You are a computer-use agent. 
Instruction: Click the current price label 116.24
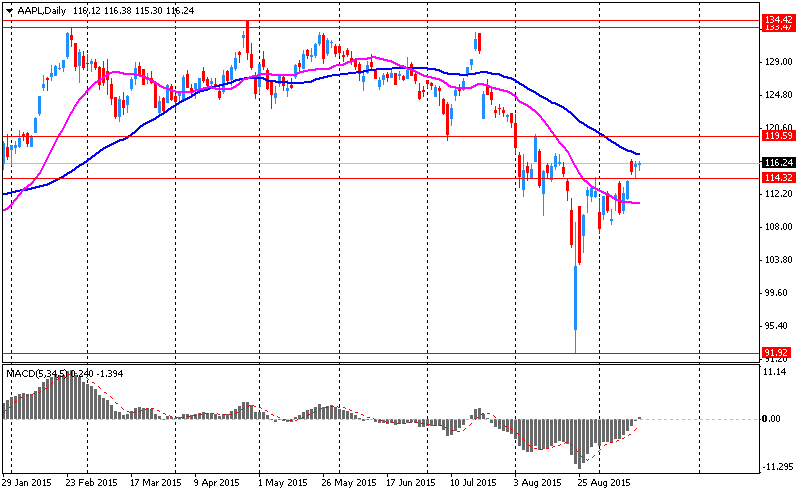click(778, 162)
